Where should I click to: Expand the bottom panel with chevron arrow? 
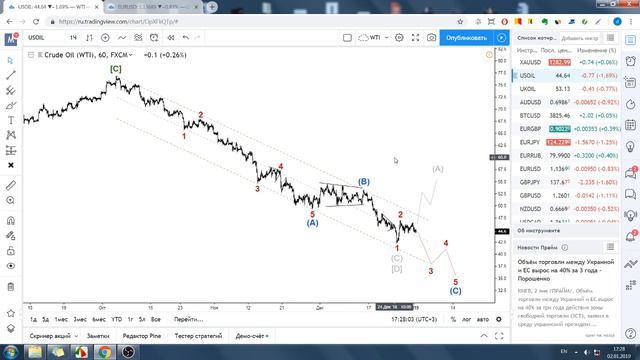[484, 336]
